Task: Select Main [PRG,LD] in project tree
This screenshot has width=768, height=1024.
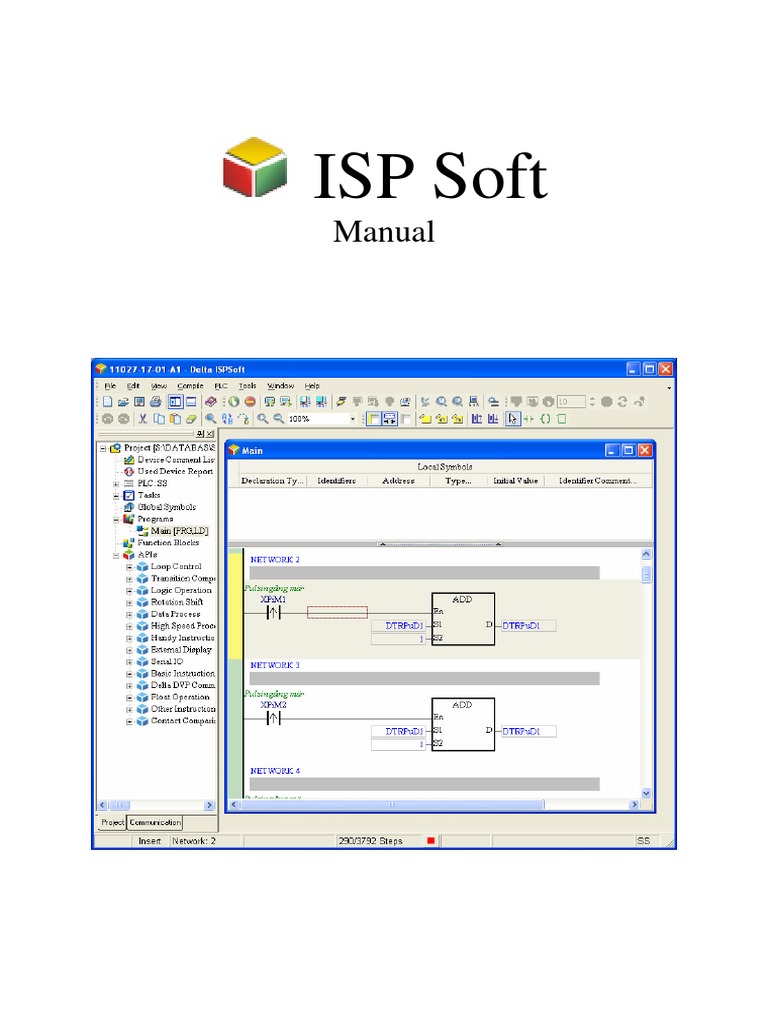Action: (179, 531)
